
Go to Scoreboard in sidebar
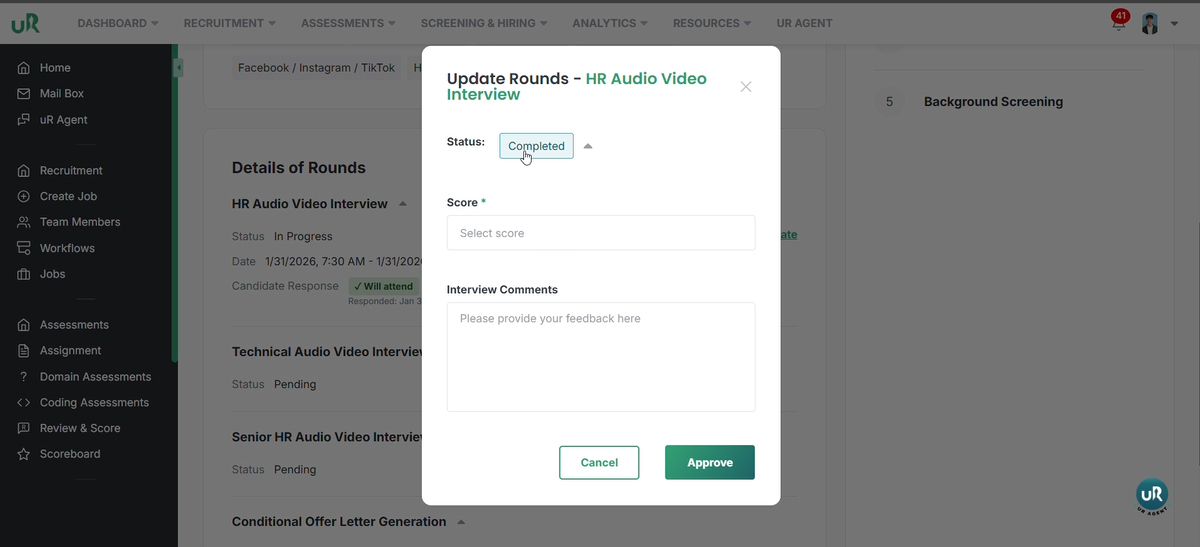(70, 454)
